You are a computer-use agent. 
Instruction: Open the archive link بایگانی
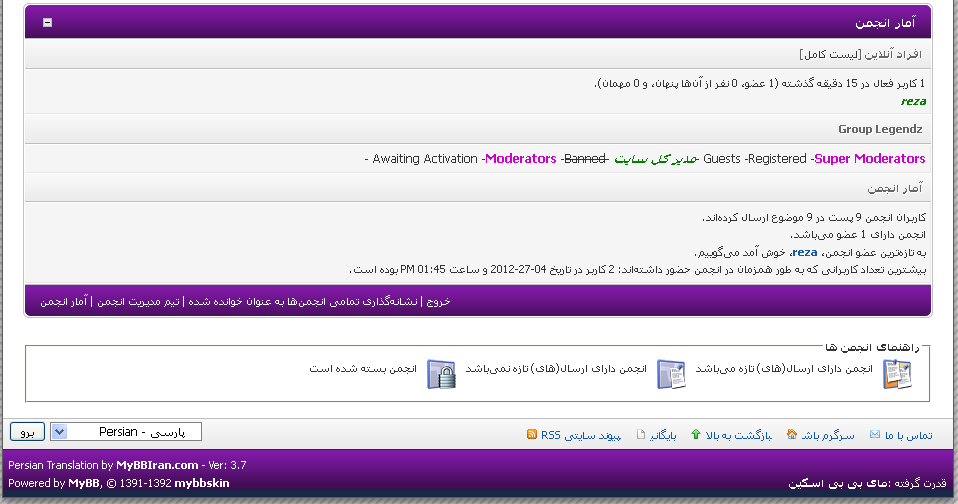click(x=663, y=436)
